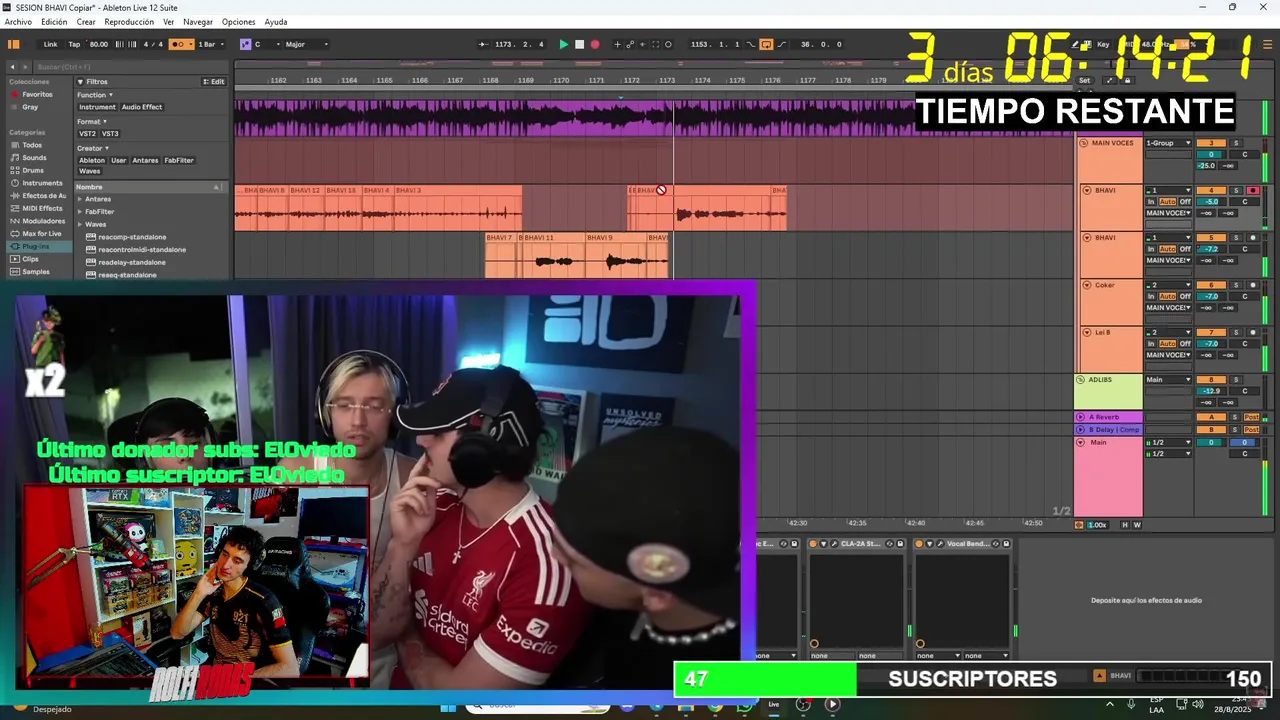This screenshot has height=720, width=1280.
Task: Solo the MAIN VOCES track
Action: click(1235, 143)
